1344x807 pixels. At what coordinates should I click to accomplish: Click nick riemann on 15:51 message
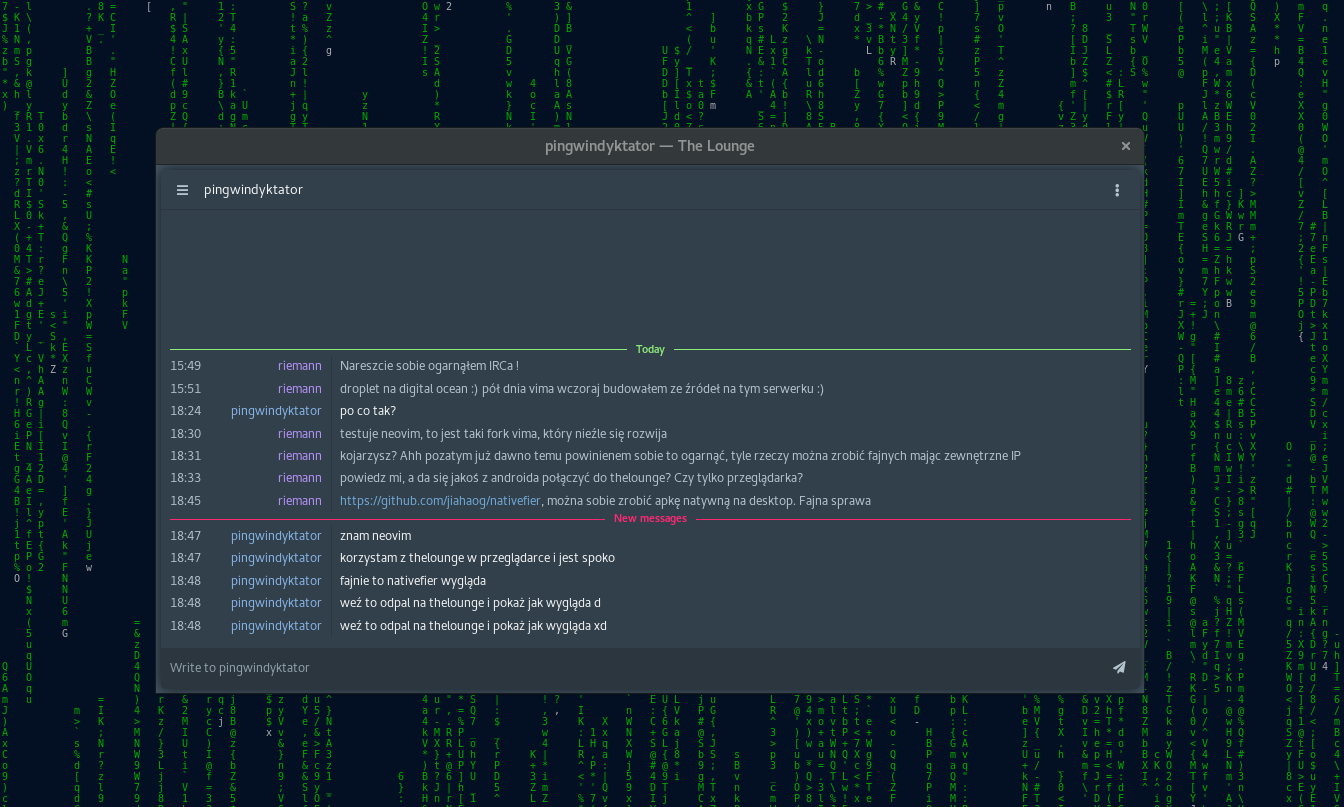click(x=300, y=389)
